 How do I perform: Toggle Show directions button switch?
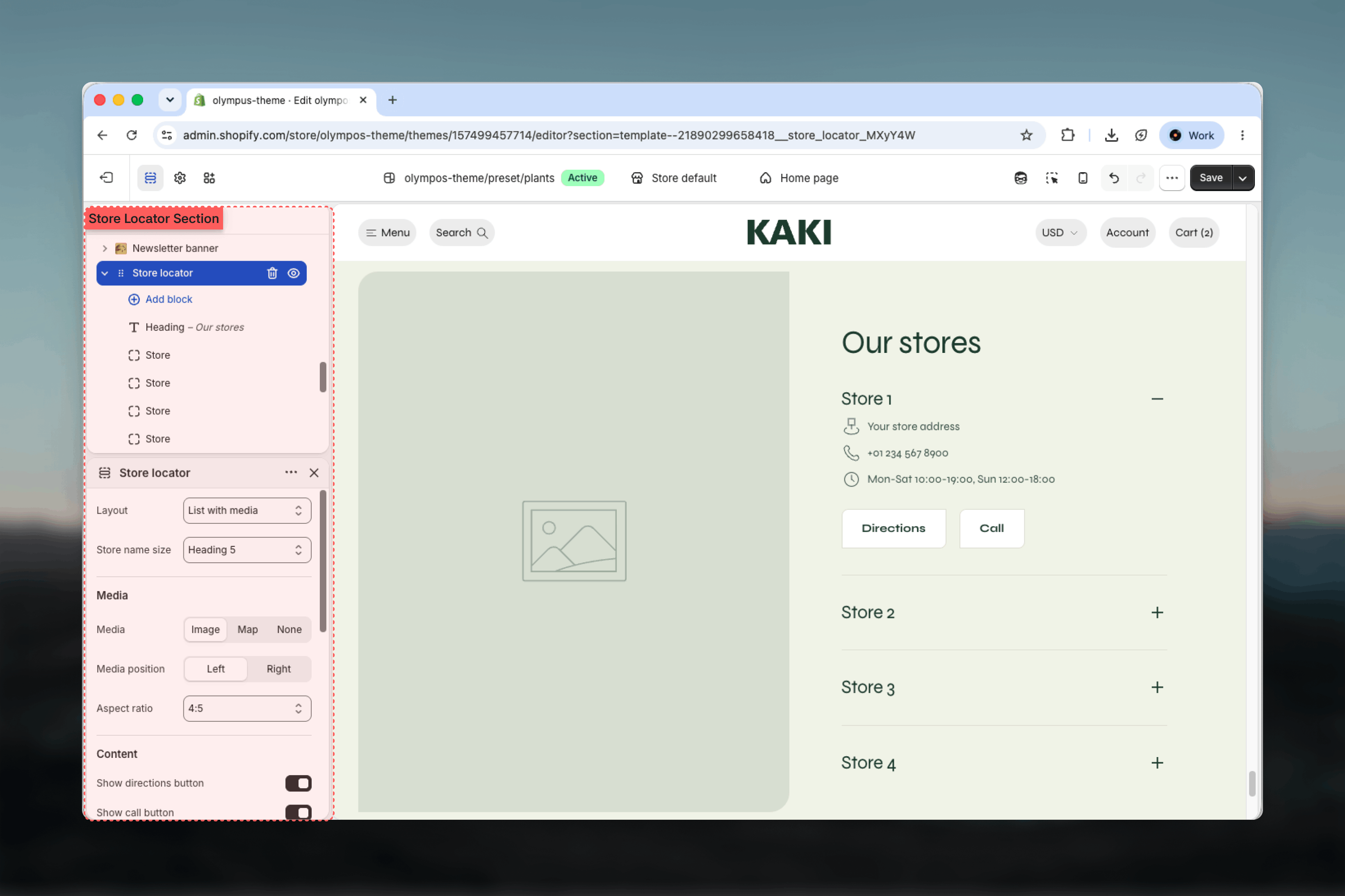299,783
